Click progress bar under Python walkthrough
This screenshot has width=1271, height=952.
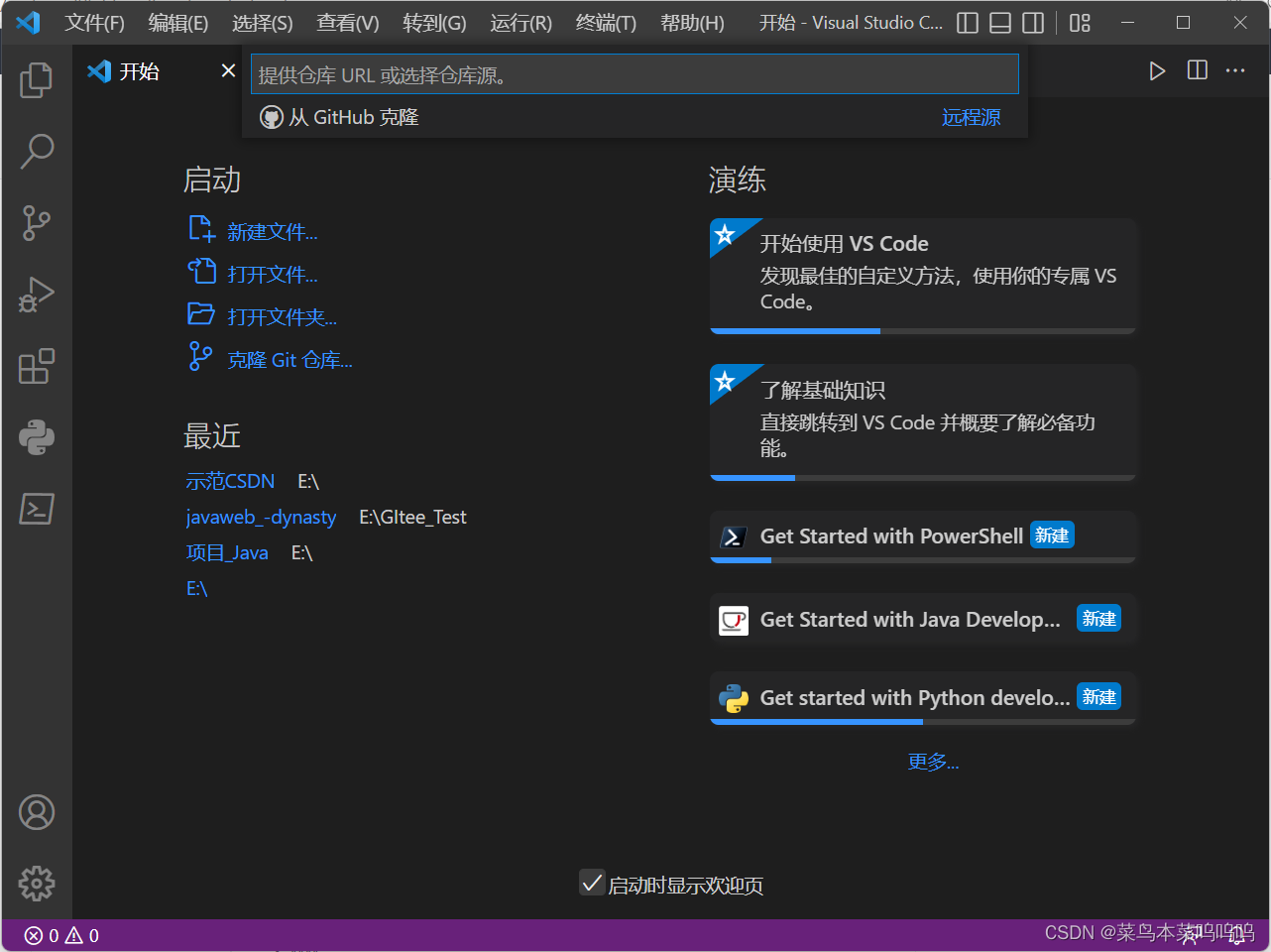923,722
